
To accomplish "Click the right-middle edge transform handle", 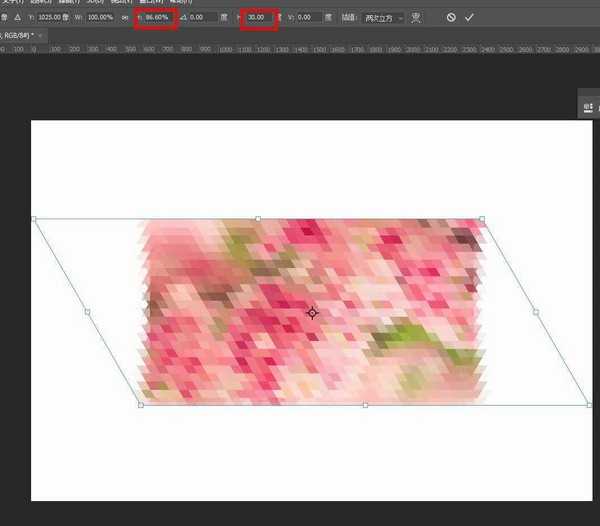I will 536,312.
